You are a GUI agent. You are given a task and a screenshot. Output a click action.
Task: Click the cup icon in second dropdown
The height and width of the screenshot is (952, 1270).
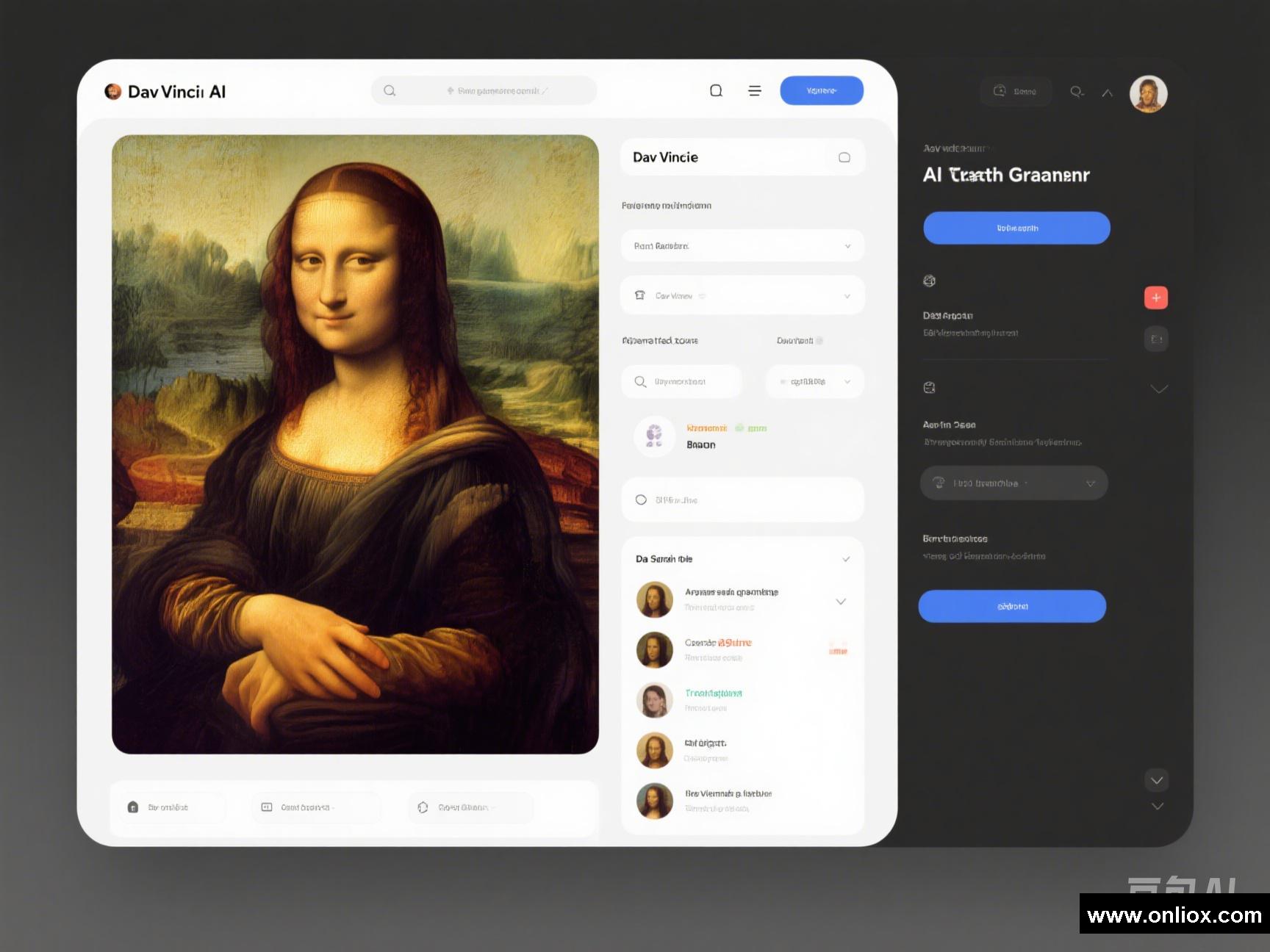pos(640,295)
